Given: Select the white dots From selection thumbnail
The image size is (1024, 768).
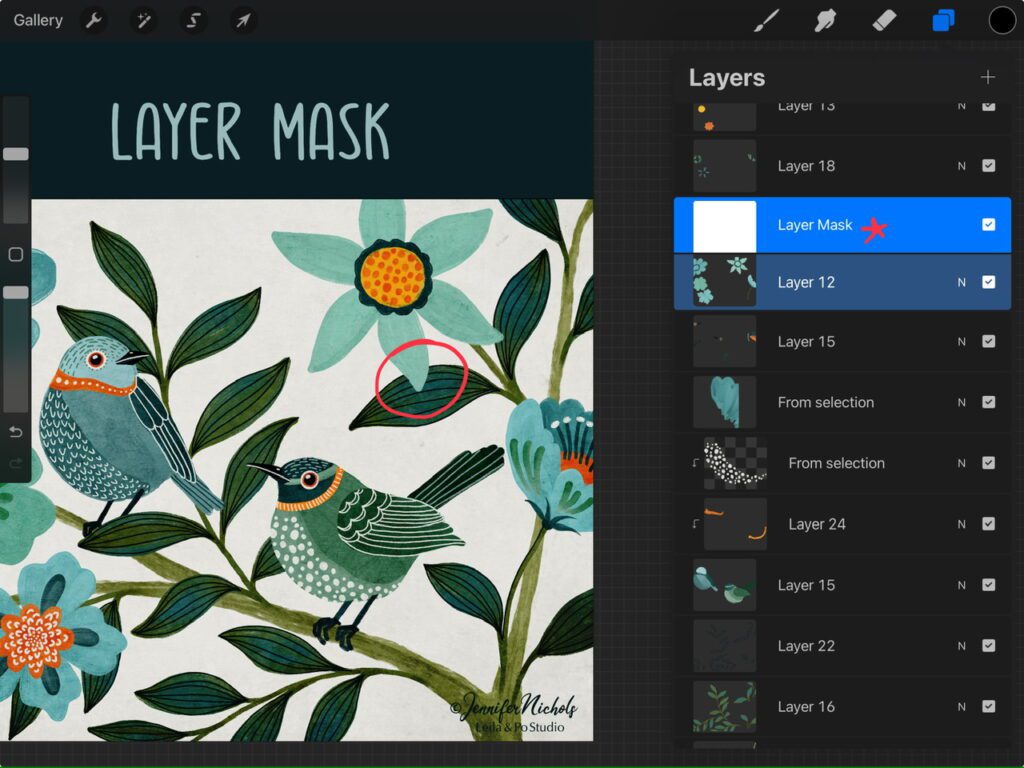Looking at the screenshot, I should [735, 463].
